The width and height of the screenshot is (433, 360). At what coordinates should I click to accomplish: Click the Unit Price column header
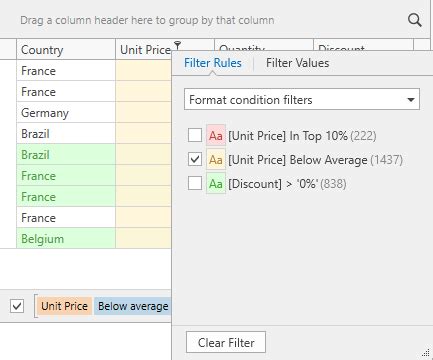pos(144,50)
